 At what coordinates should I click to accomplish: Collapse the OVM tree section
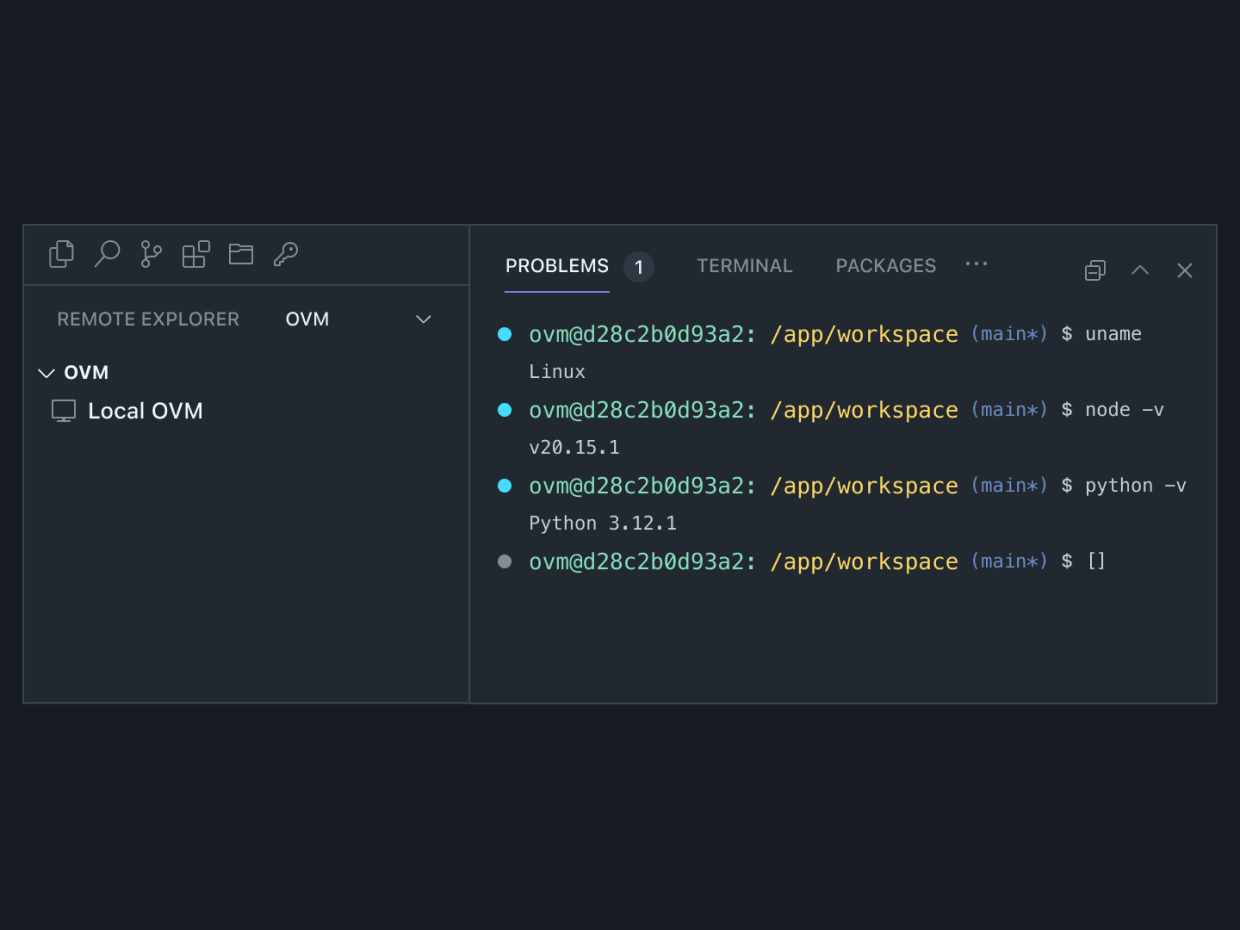tap(46, 373)
